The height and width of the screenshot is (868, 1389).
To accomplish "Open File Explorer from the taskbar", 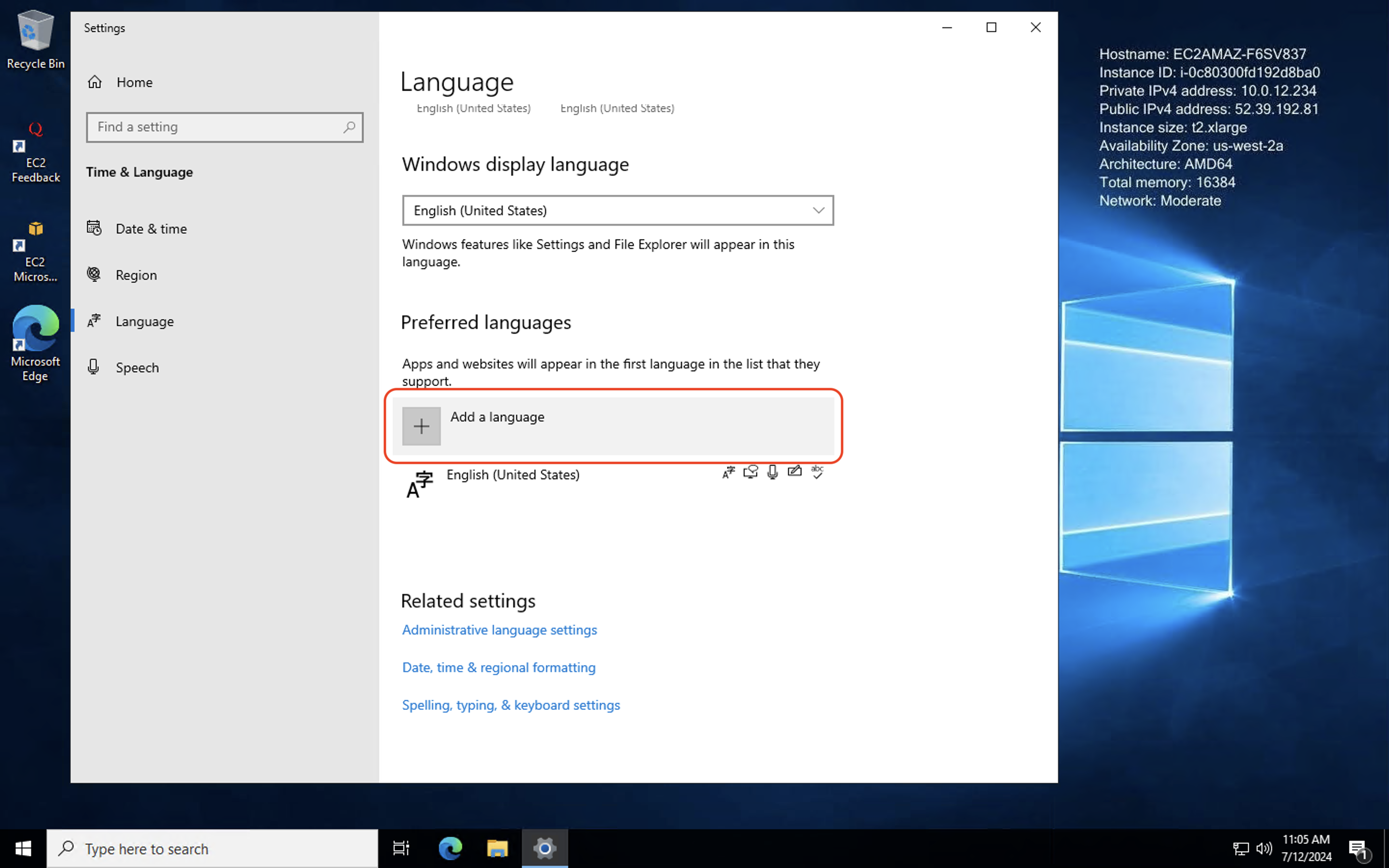I will point(497,848).
